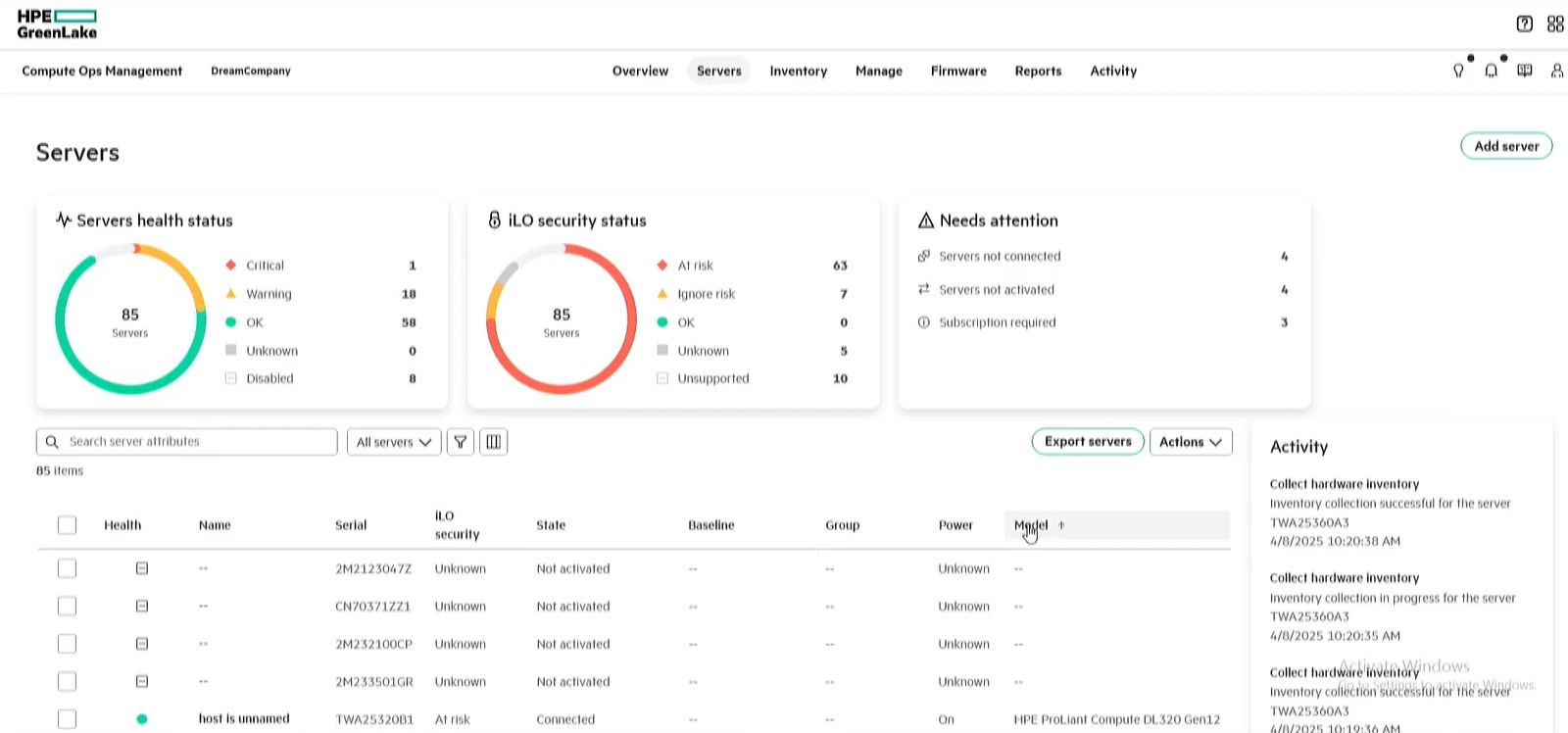The height and width of the screenshot is (733, 1568).
Task: Click the Add server button
Action: pos(1506,146)
